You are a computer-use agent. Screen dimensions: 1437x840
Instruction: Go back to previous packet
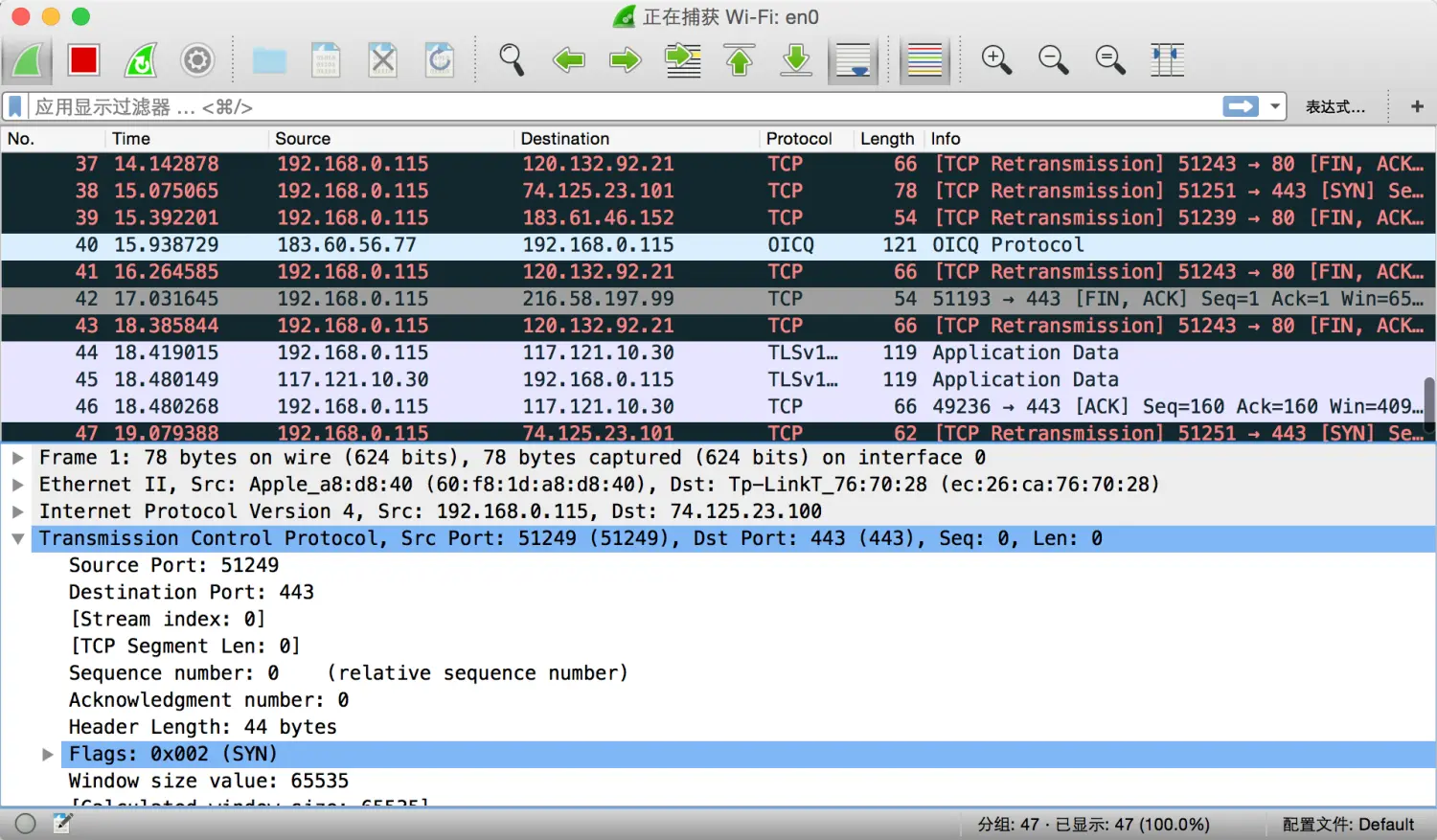(568, 60)
